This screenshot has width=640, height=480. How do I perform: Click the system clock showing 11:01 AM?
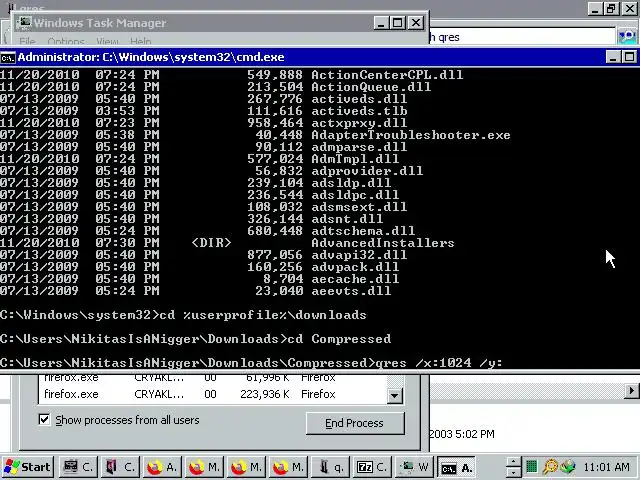point(606,467)
